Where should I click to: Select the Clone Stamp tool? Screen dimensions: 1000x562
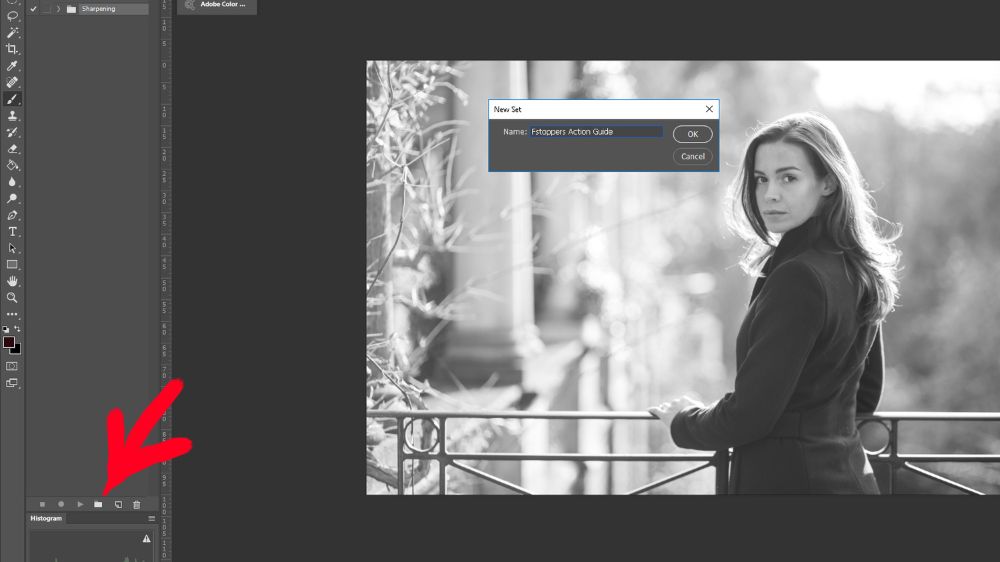coord(12,115)
